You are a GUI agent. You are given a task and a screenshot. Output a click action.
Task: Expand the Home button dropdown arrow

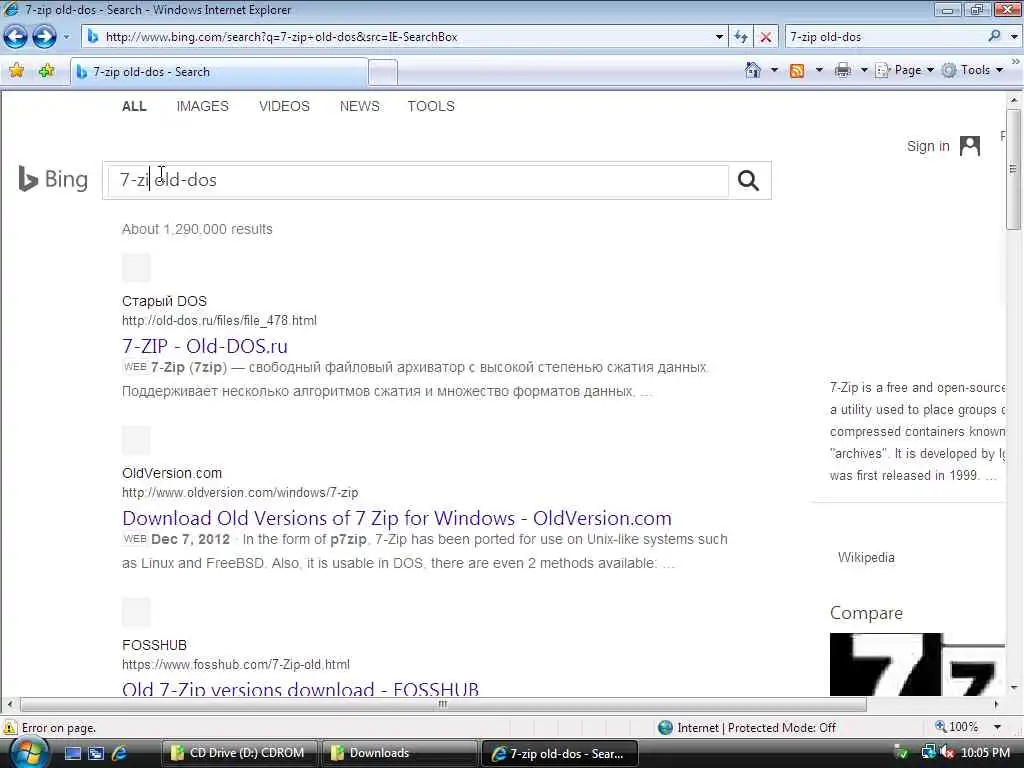point(775,70)
